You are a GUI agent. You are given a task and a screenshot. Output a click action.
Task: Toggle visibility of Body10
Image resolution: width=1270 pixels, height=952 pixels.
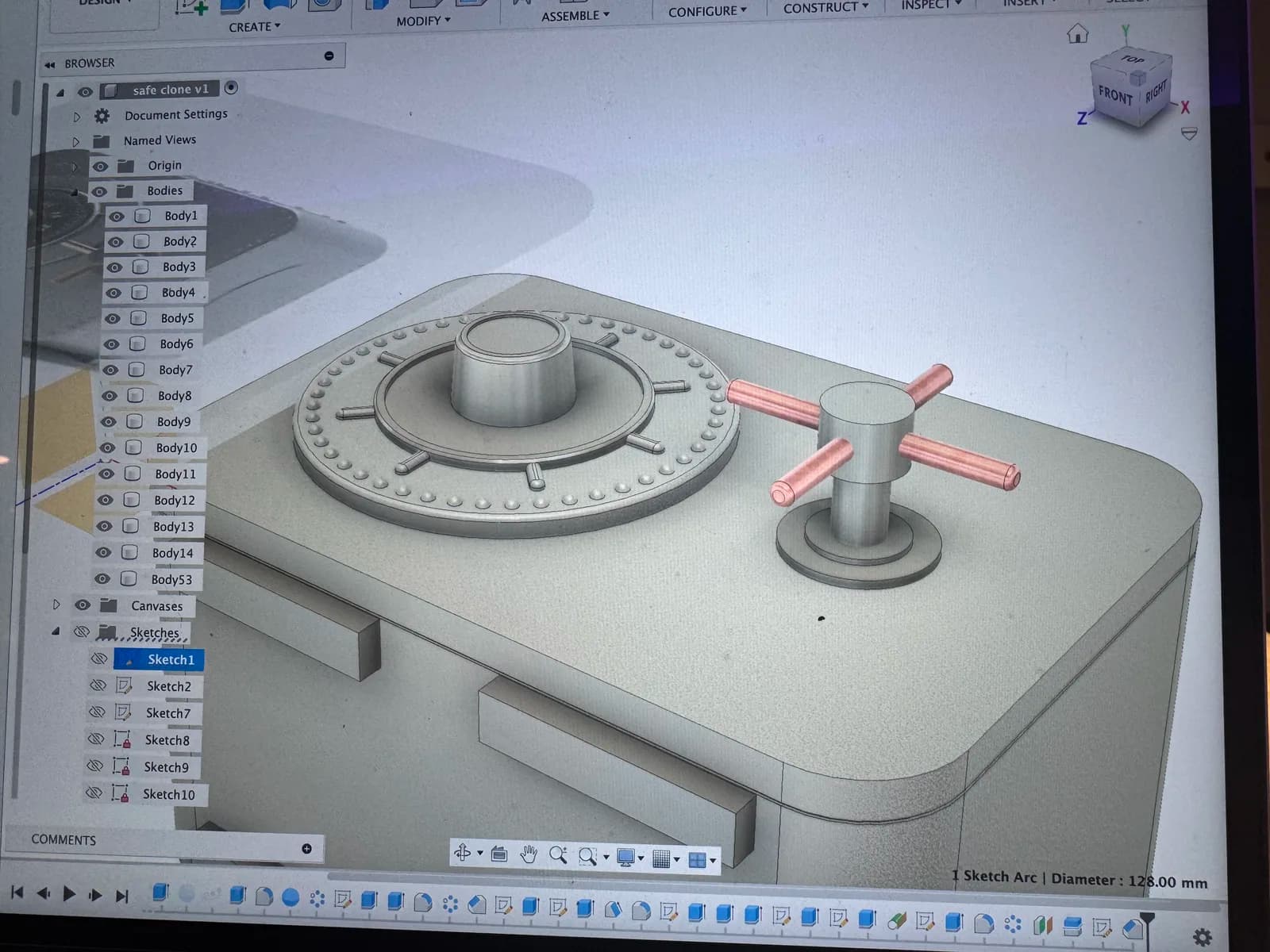coord(108,447)
